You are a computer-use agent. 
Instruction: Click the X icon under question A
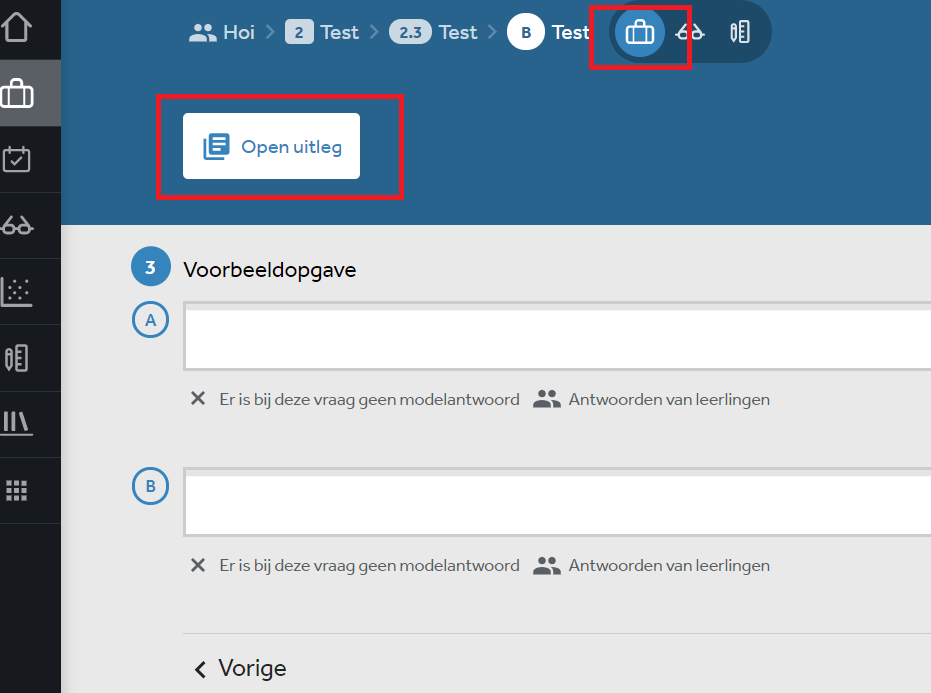(x=198, y=398)
